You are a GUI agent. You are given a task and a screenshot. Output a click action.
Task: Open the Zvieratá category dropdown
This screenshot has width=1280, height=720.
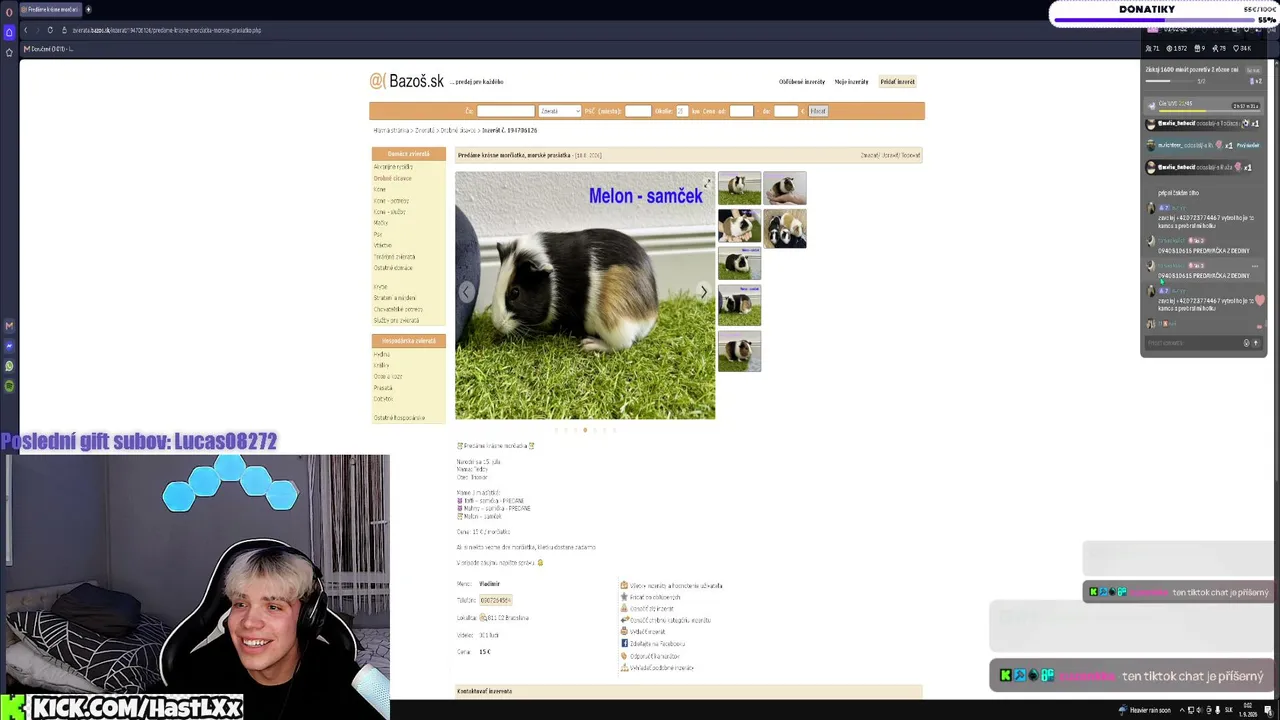click(559, 111)
